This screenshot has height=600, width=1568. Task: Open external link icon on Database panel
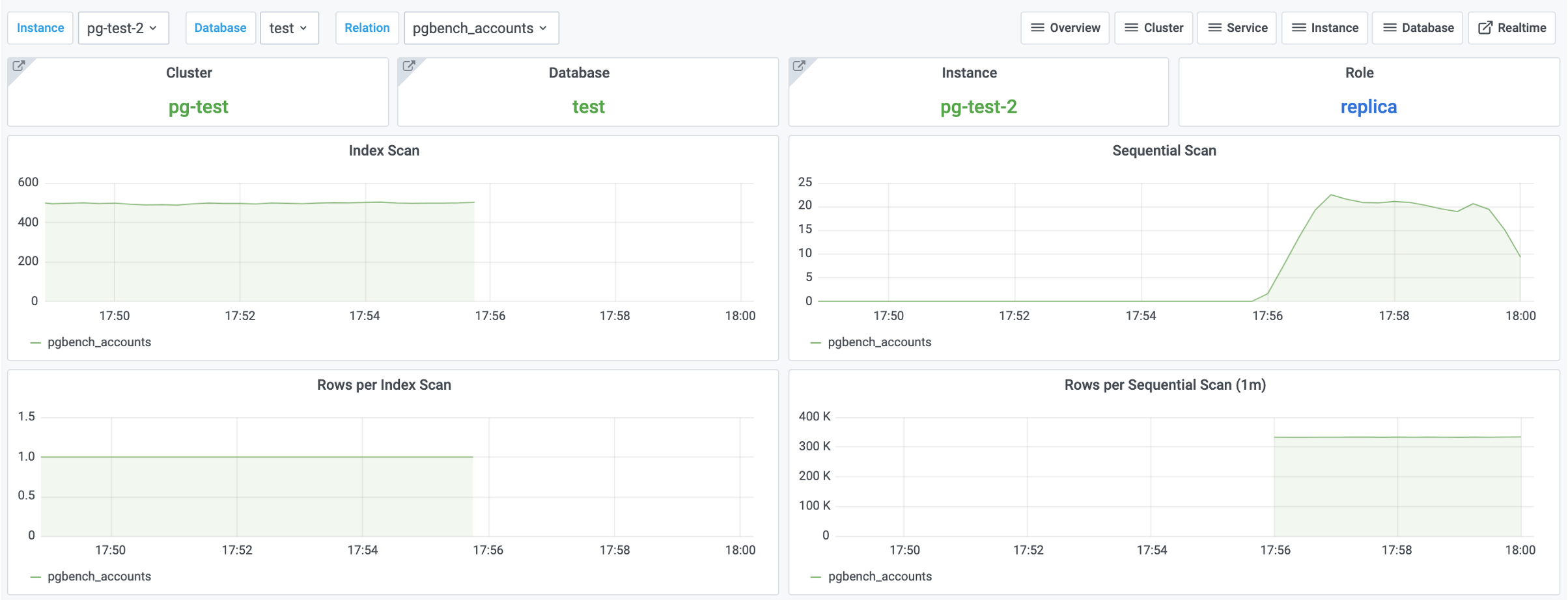(409, 66)
